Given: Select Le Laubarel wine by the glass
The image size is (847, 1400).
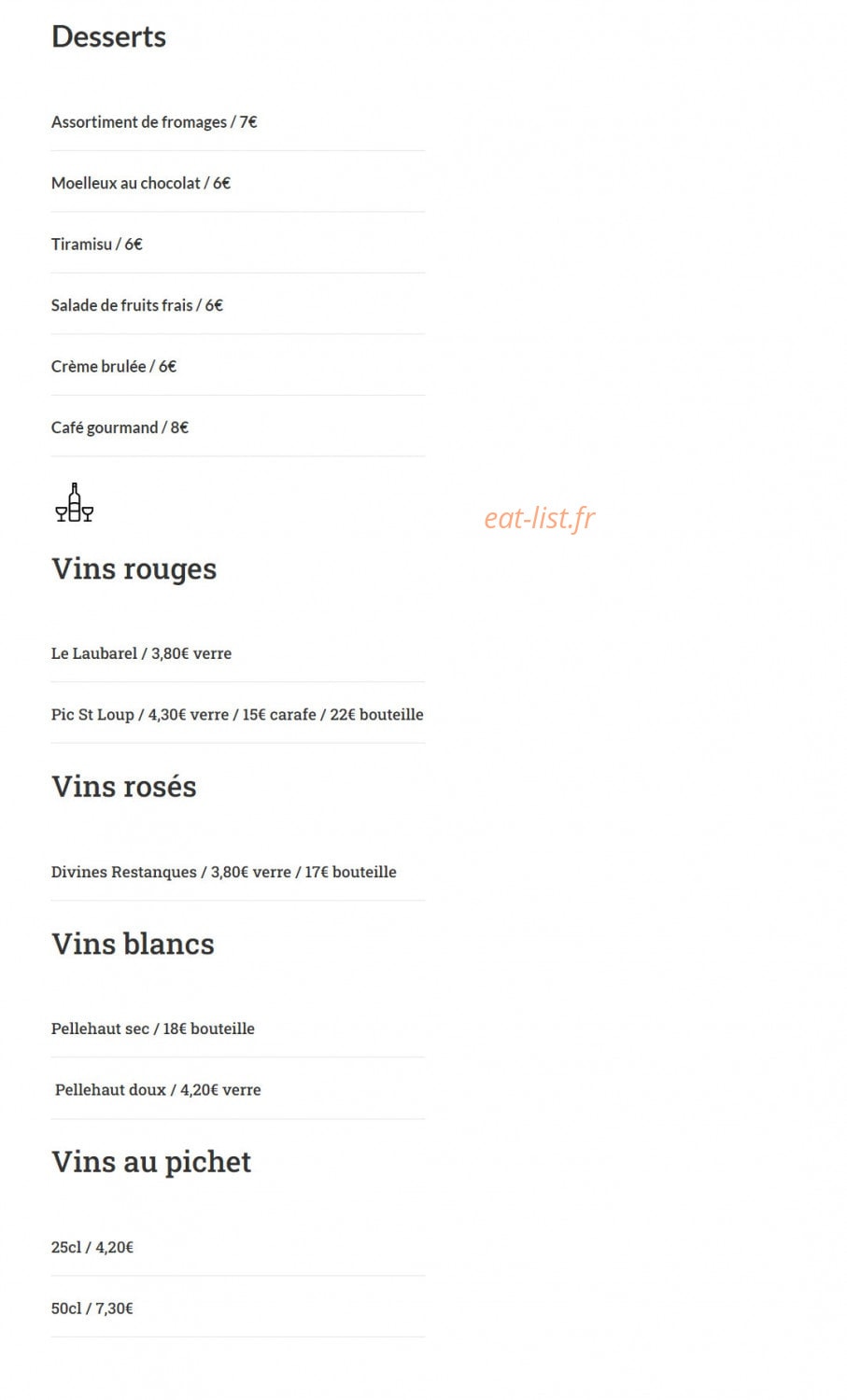Looking at the screenshot, I should 141,653.
